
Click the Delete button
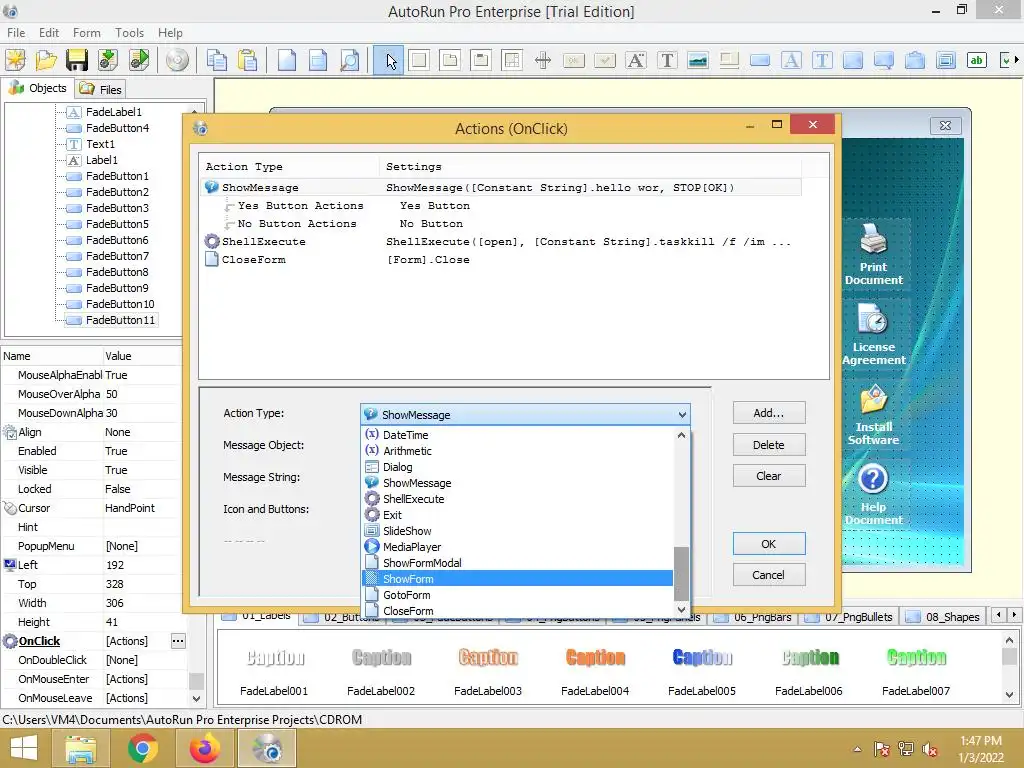(769, 445)
